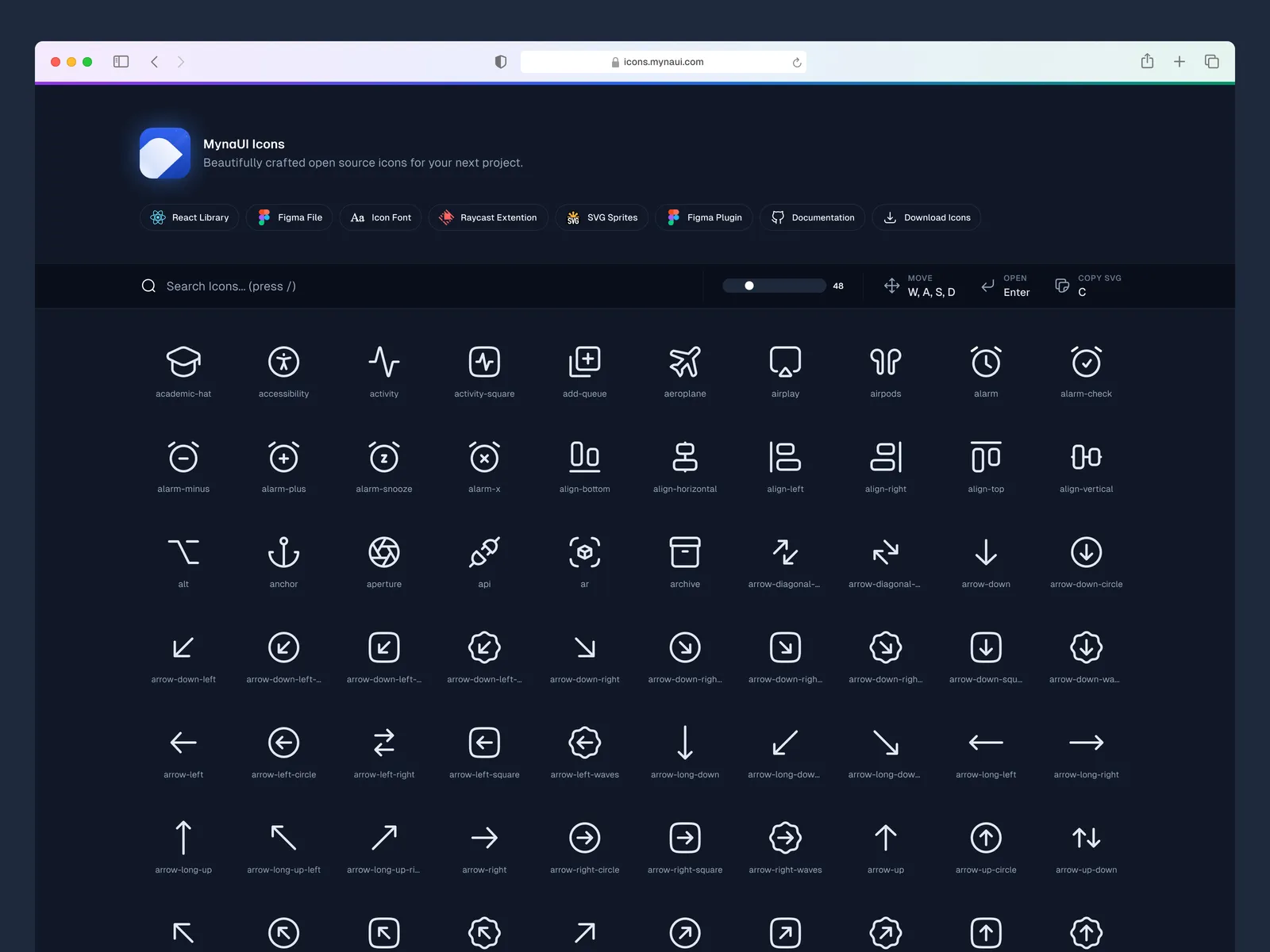Viewport: 1270px width, 952px height.
Task: Pick the align-horizontal icon
Action: pos(684,458)
